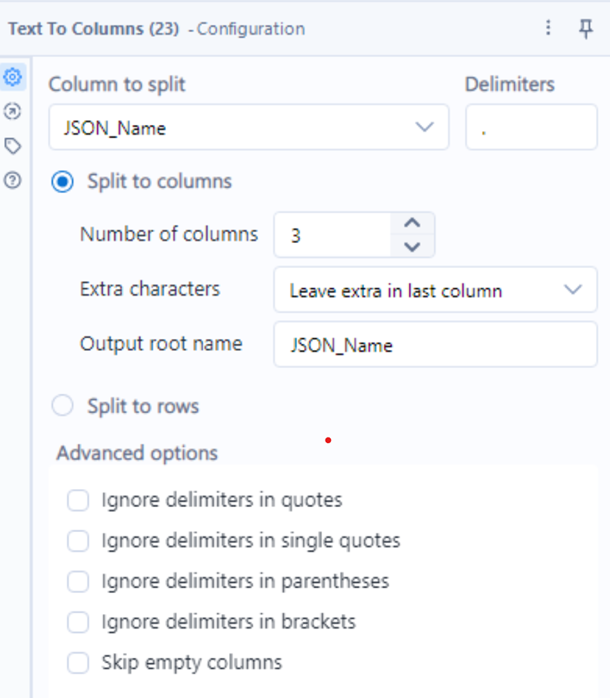This screenshot has height=698, width=610.
Task: Enable Skip empty columns checkbox
Action: pos(78,663)
